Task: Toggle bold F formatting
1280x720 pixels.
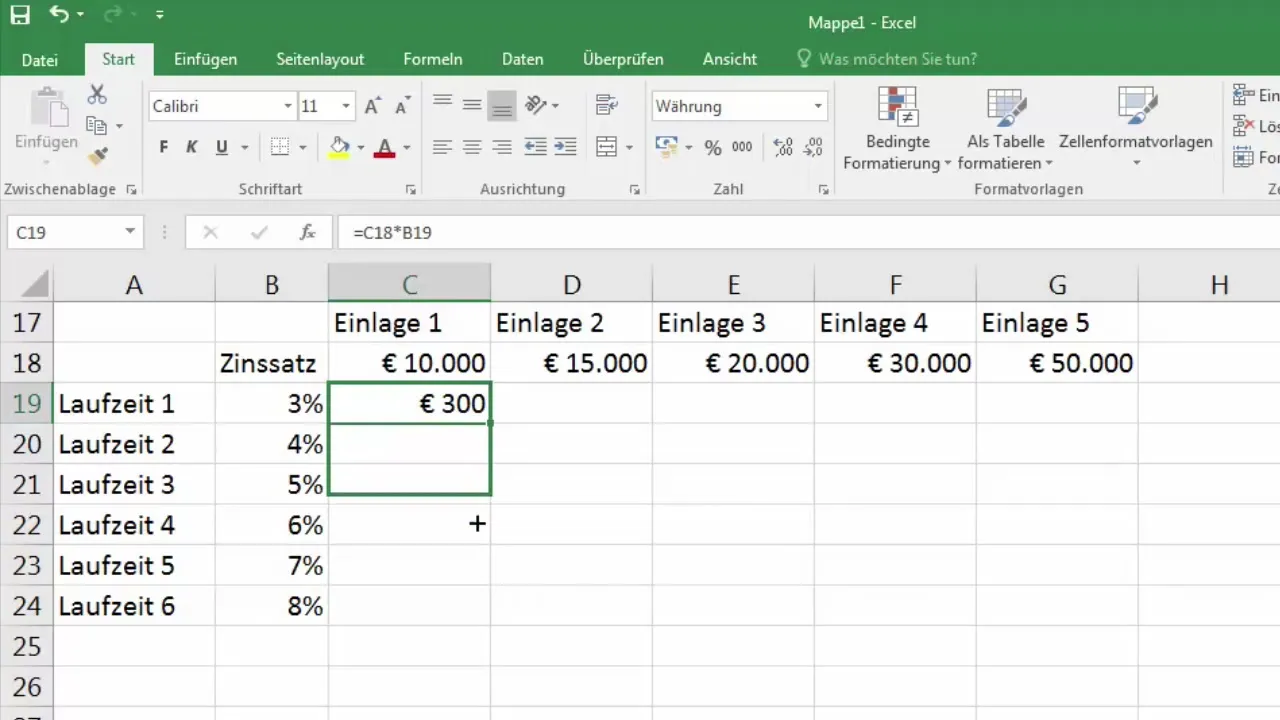Action: tap(164, 147)
